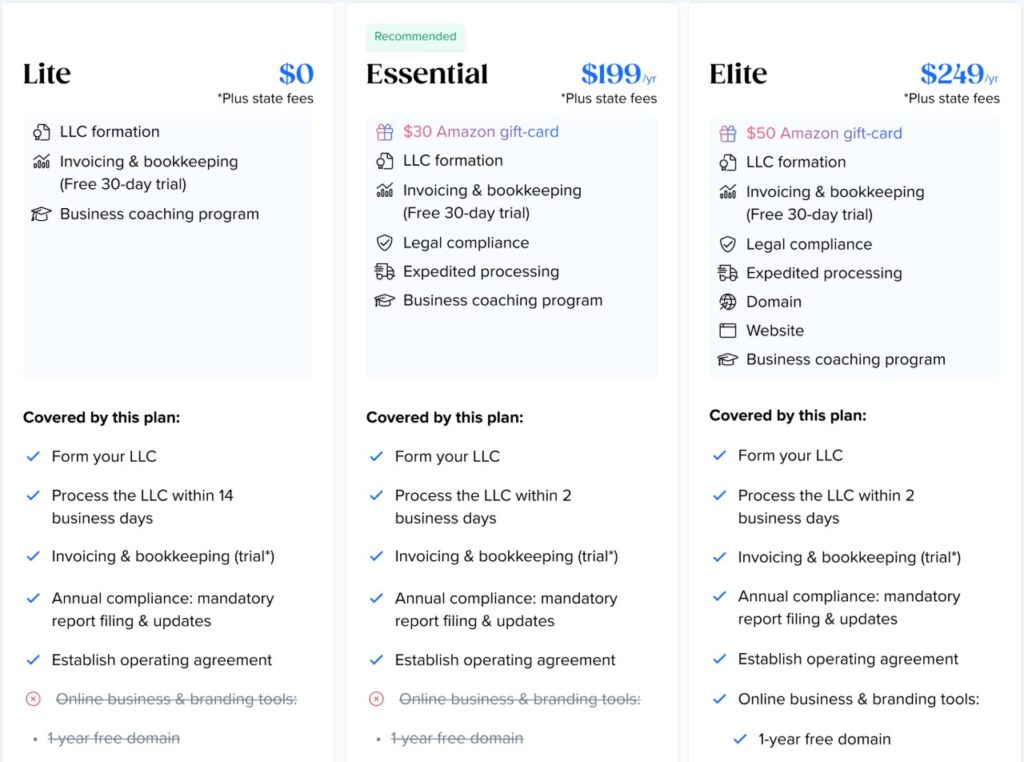The image size is (1024, 762).
Task: Click Elite's Online business & branding tools item
Action: tap(858, 699)
